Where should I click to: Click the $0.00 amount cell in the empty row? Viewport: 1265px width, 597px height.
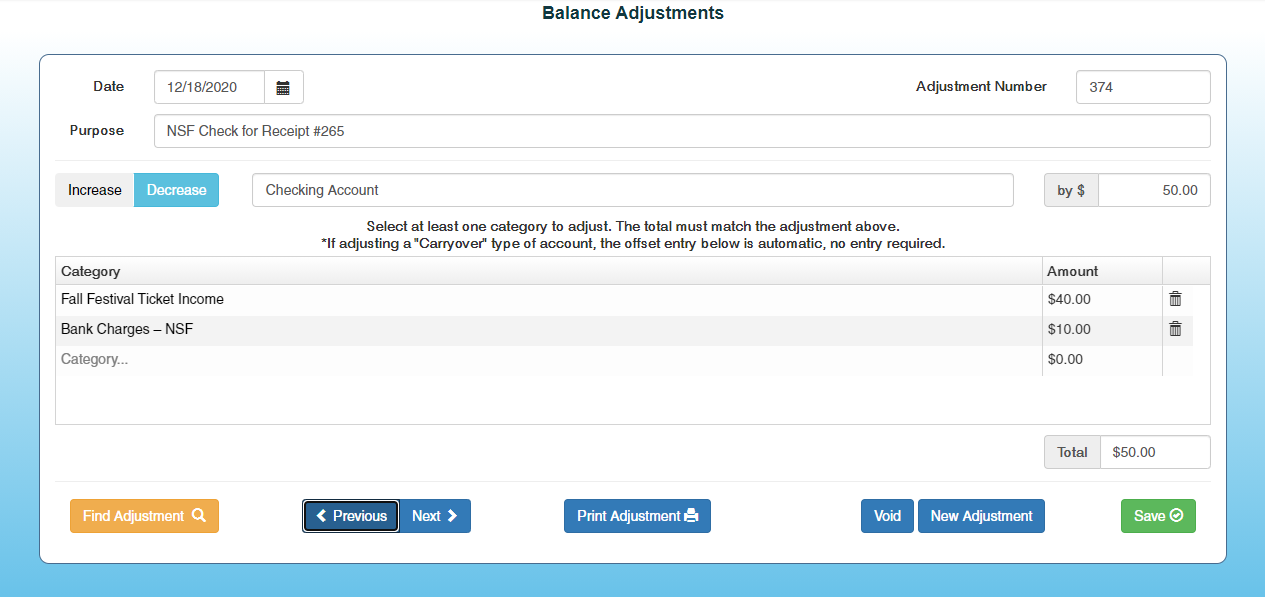point(1100,359)
